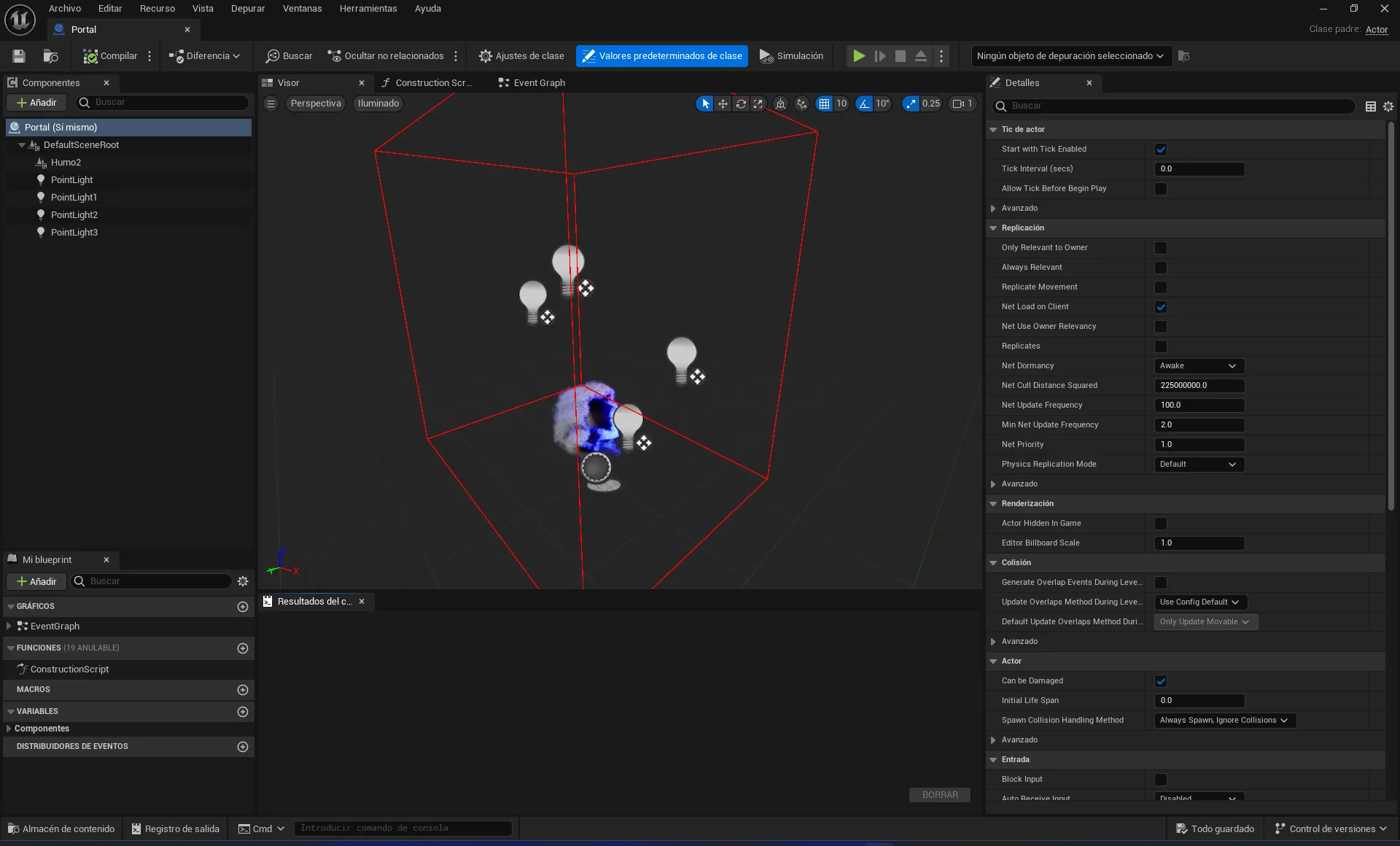Select the Select-object arrow tool in viewport
Viewport: 1400px width, 846px height.
coord(704,104)
